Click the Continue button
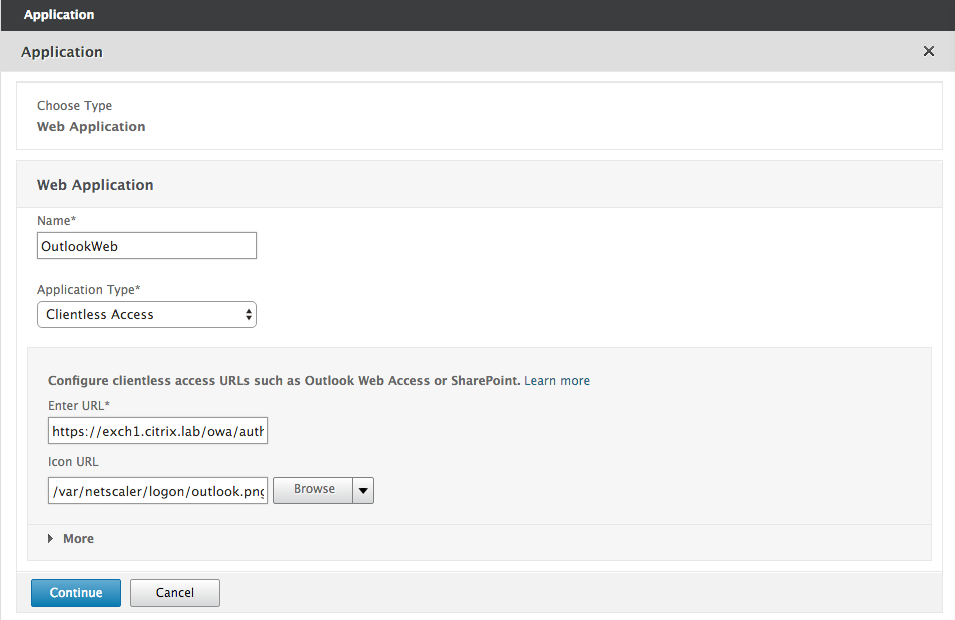The width and height of the screenshot is (955, 620). [x=76, y=593]
